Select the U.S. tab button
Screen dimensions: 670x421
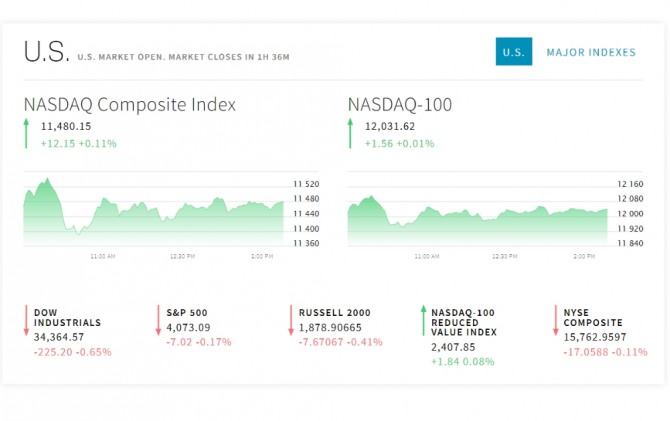pos(513,52)
